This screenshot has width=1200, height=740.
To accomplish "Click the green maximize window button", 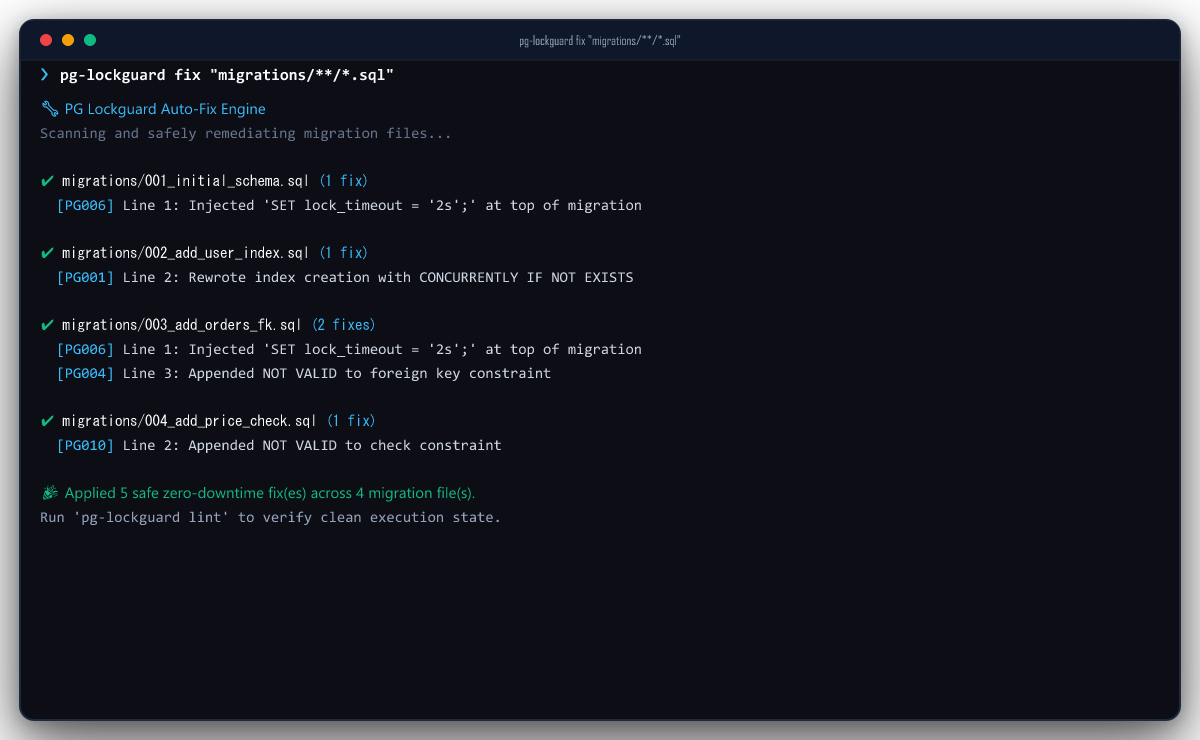I will (x=90, y=40).
